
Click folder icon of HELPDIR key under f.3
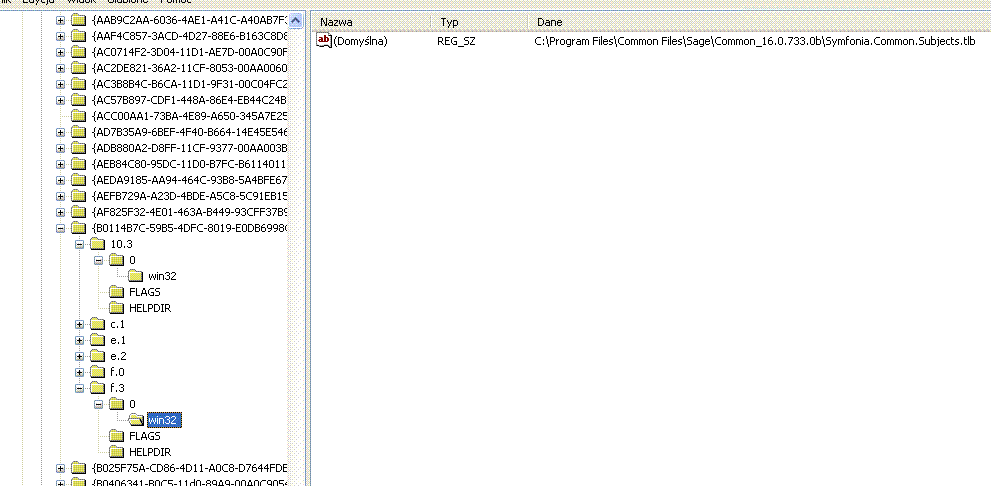[117, 452]
